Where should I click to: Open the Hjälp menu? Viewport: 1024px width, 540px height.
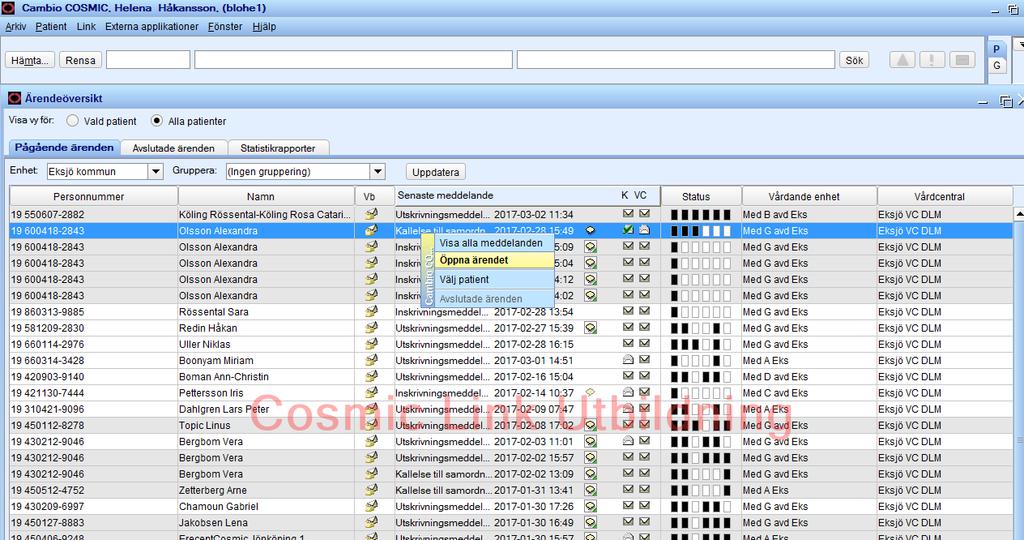pos(264,27)
